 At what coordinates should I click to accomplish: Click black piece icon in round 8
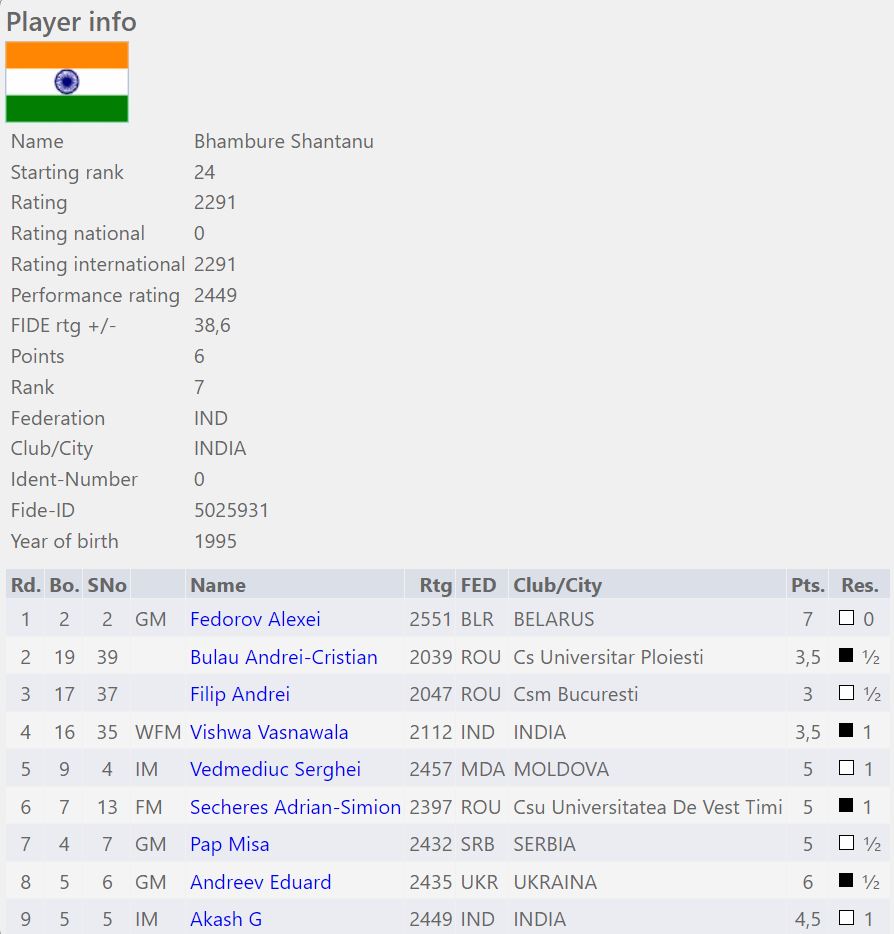tap(846, 882)
